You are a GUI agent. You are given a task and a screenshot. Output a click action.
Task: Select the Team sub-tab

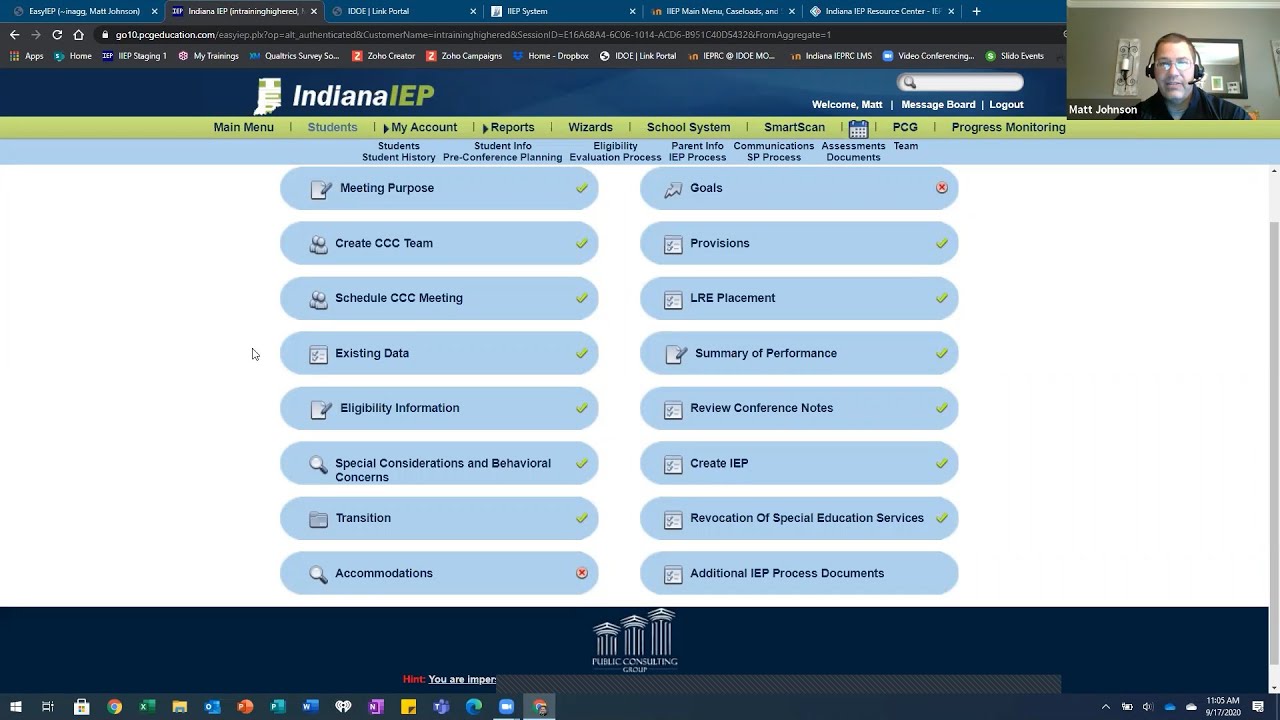[905, 146]
